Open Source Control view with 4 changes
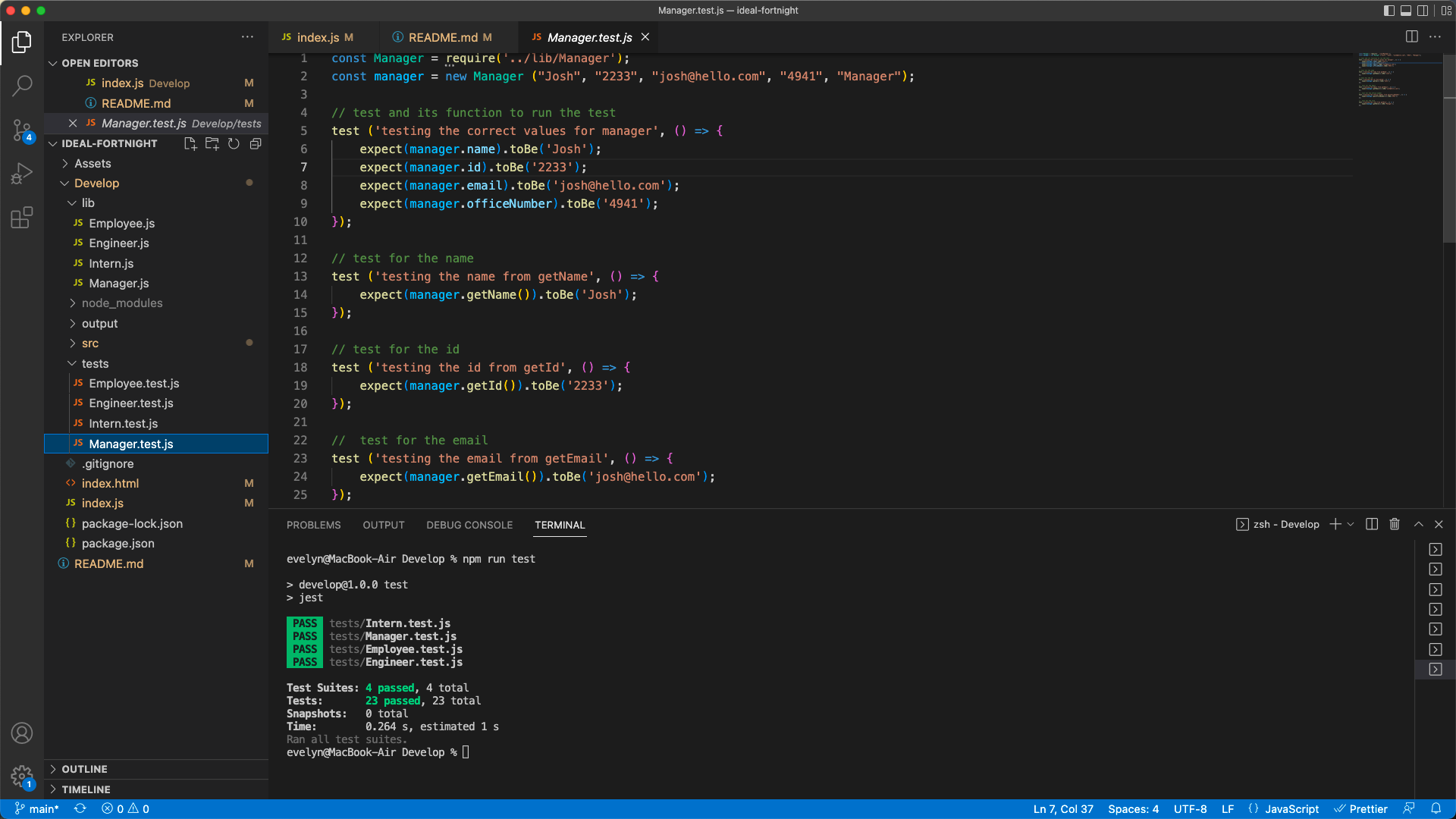Screen dimensions: 1456x819 tap(22, 130)
